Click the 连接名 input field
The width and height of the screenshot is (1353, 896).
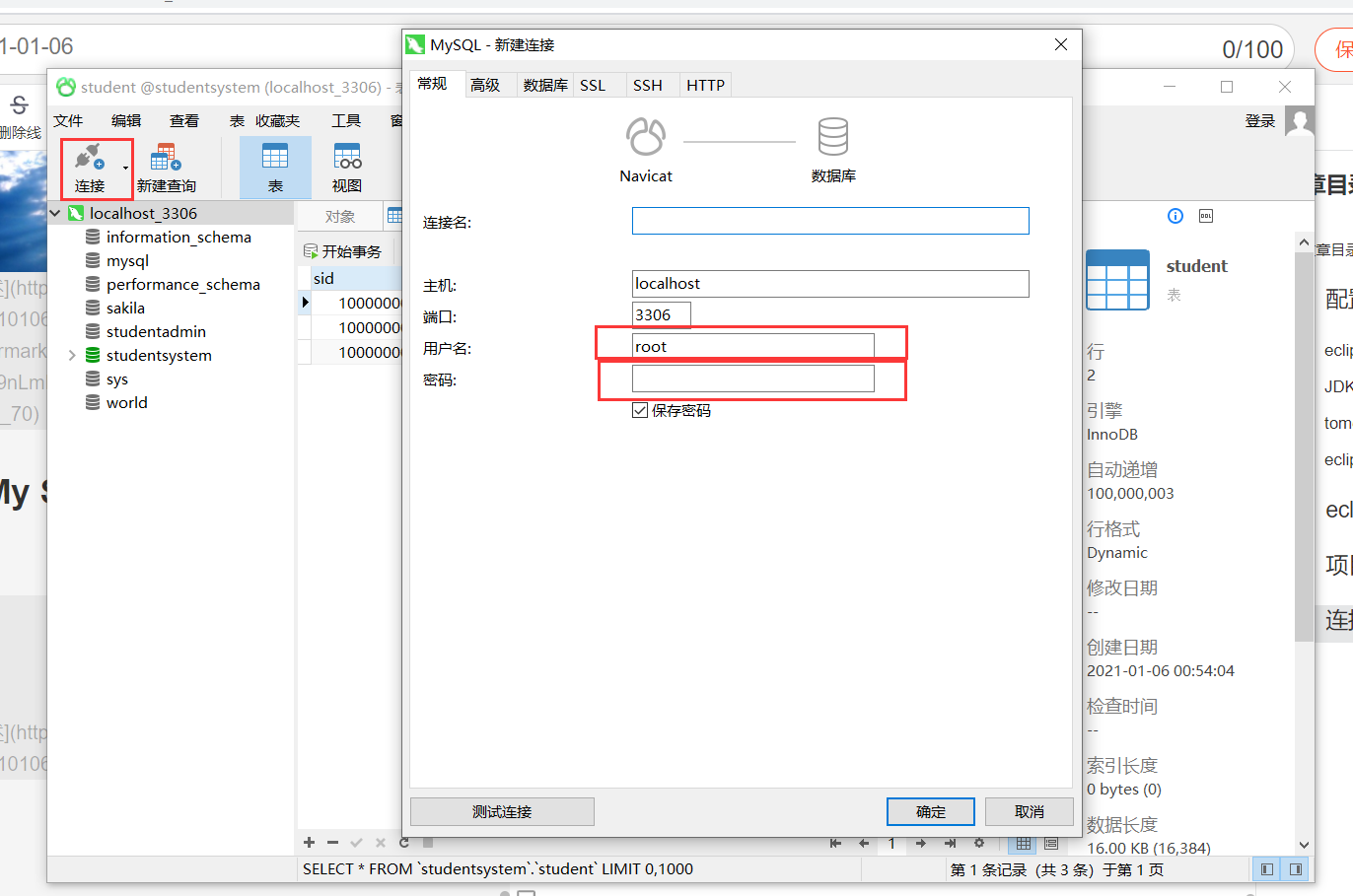(x=830, y=221)
